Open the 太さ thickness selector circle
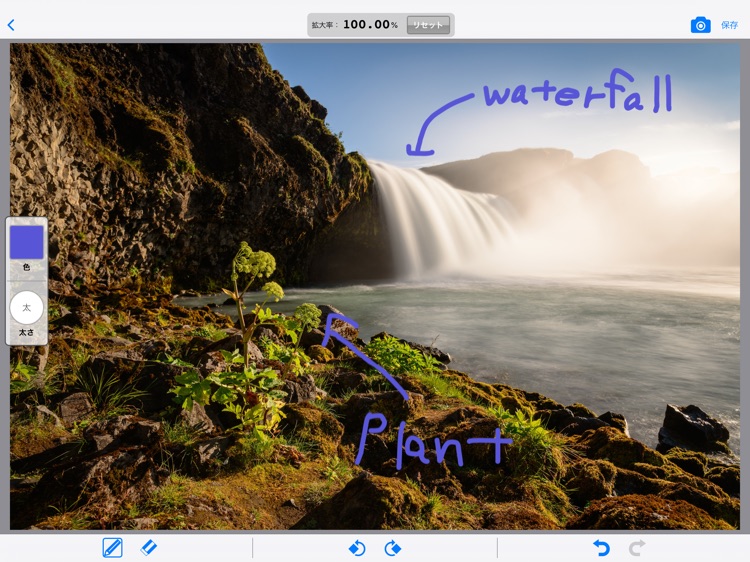This screenshot has height=562, width=750. point(26,308)
